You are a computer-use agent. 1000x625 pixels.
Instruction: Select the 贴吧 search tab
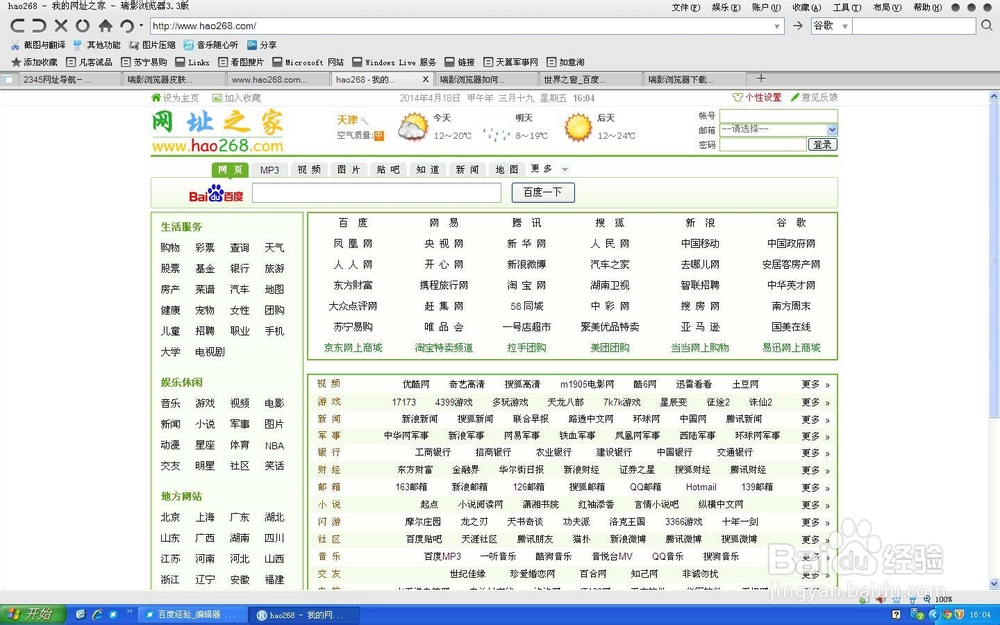388,170
